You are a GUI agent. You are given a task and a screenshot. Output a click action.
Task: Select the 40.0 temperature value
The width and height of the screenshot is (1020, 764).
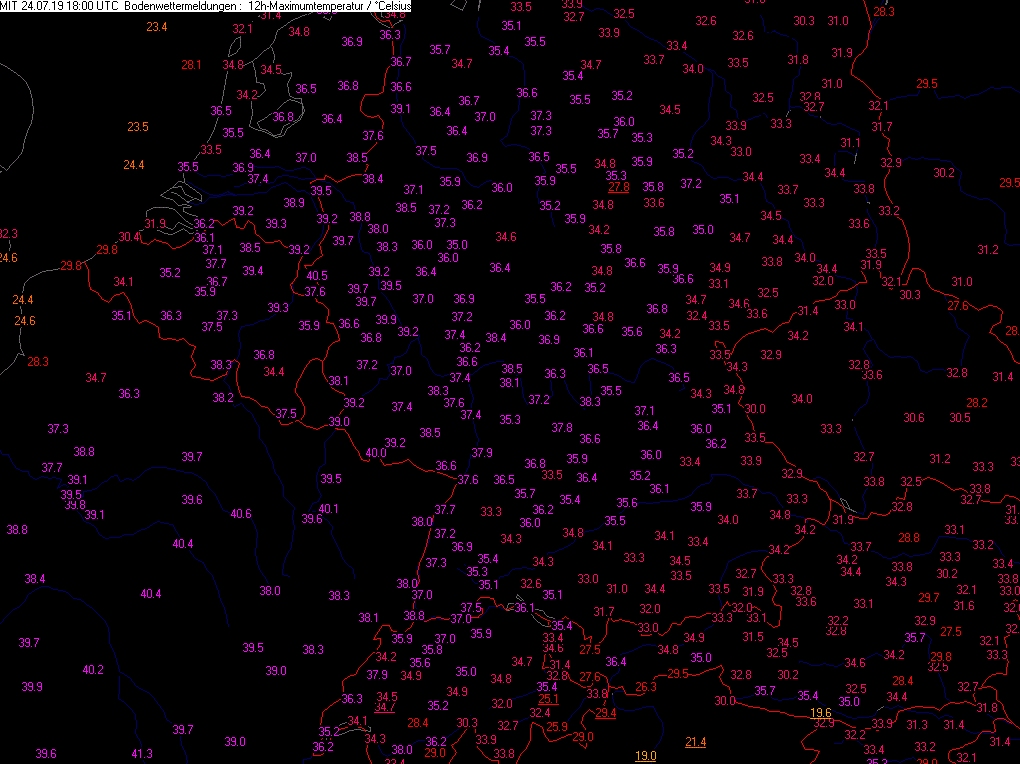click(x=376, y=453)
